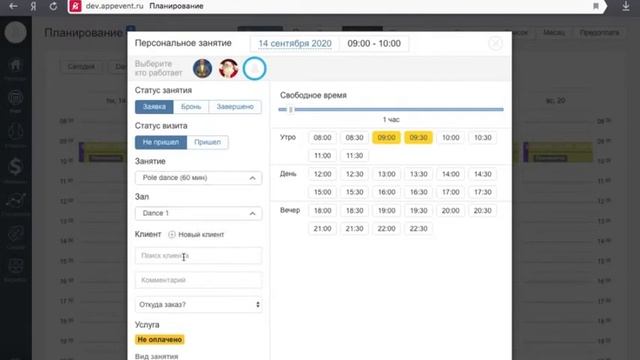The image size is (640, 360).
Task: Select the Santa hat trainer avatar
Action: pyautogui.click(x=228, y=68)
